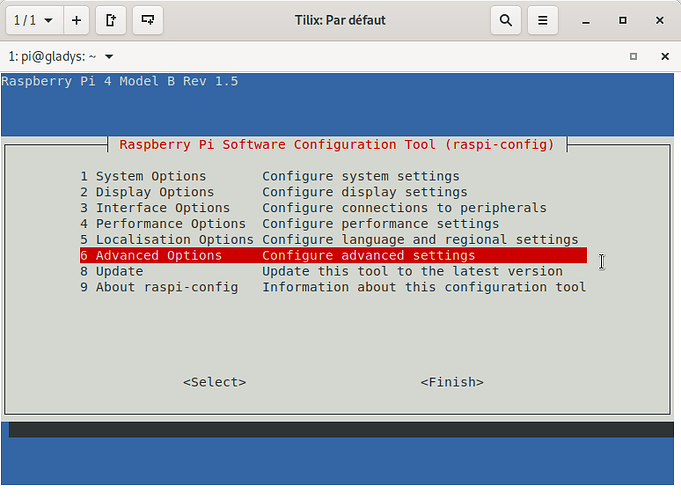This screenshot has width=681, height=500.
Task: Close the Tilix window
Action: [x=659, y=20]
